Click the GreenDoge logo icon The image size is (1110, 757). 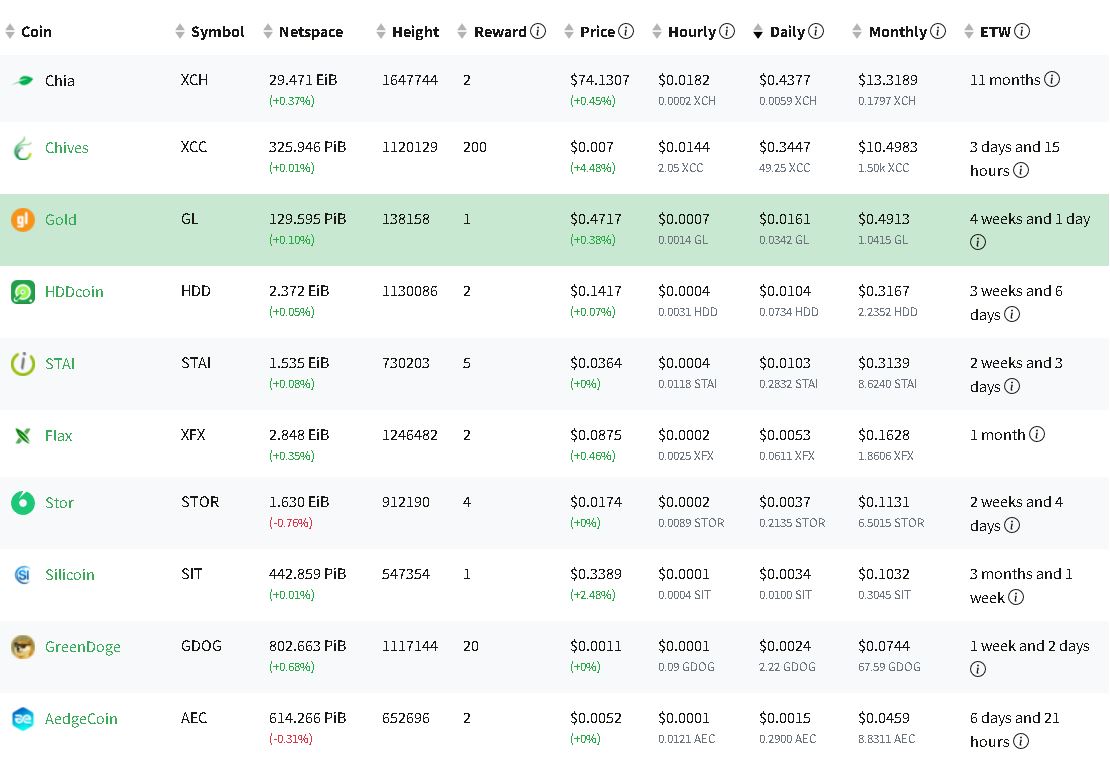23,647
